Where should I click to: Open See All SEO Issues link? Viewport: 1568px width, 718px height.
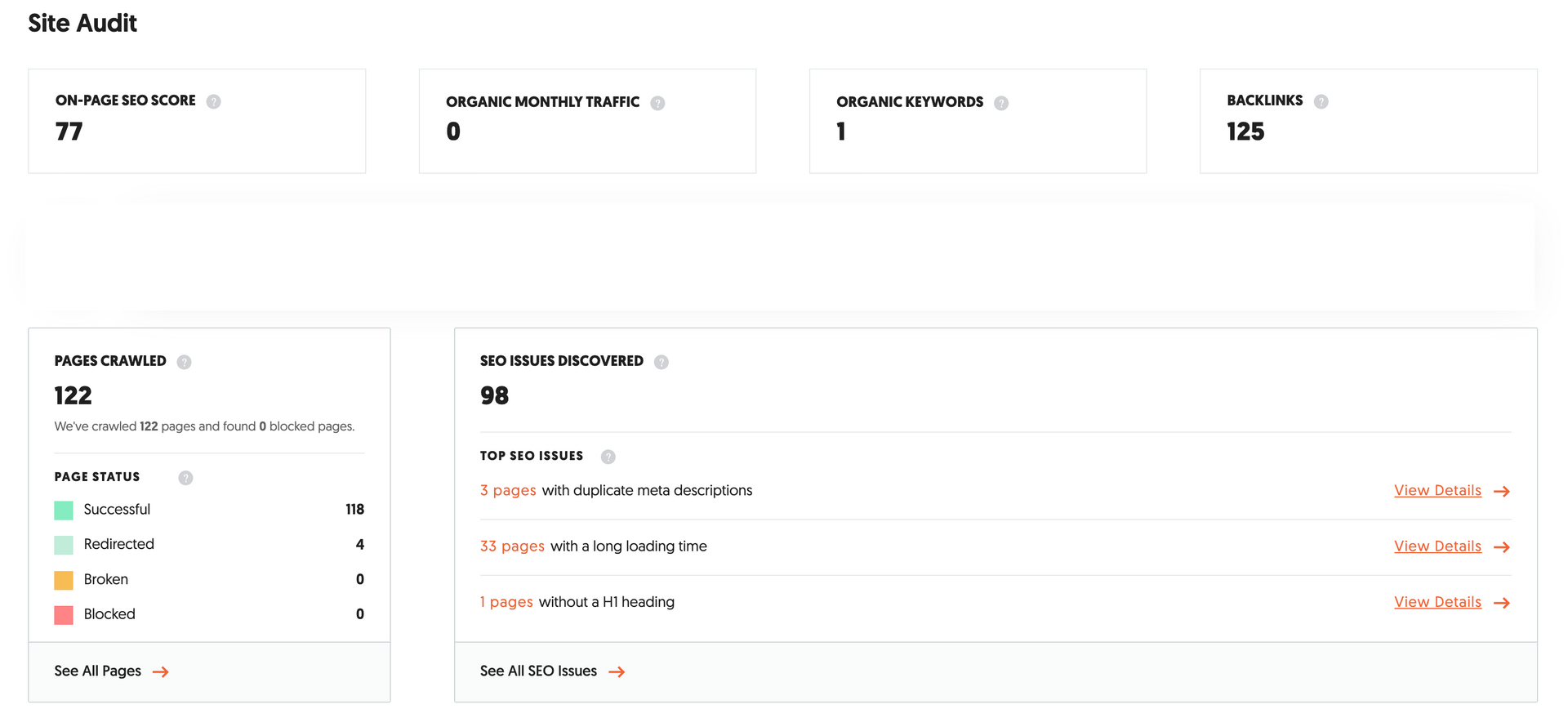[552, 671]
